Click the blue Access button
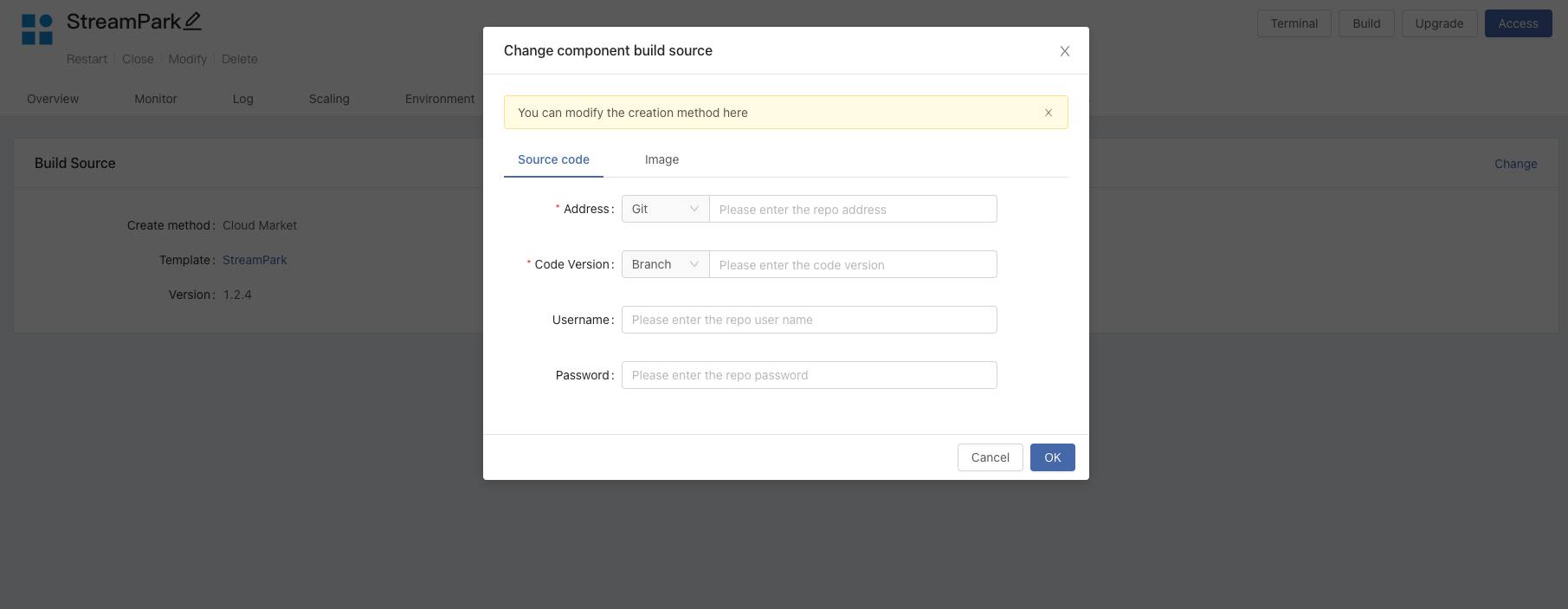Image resolution: width=1568 pixels, height=609 pixels. coord(1518,24)
